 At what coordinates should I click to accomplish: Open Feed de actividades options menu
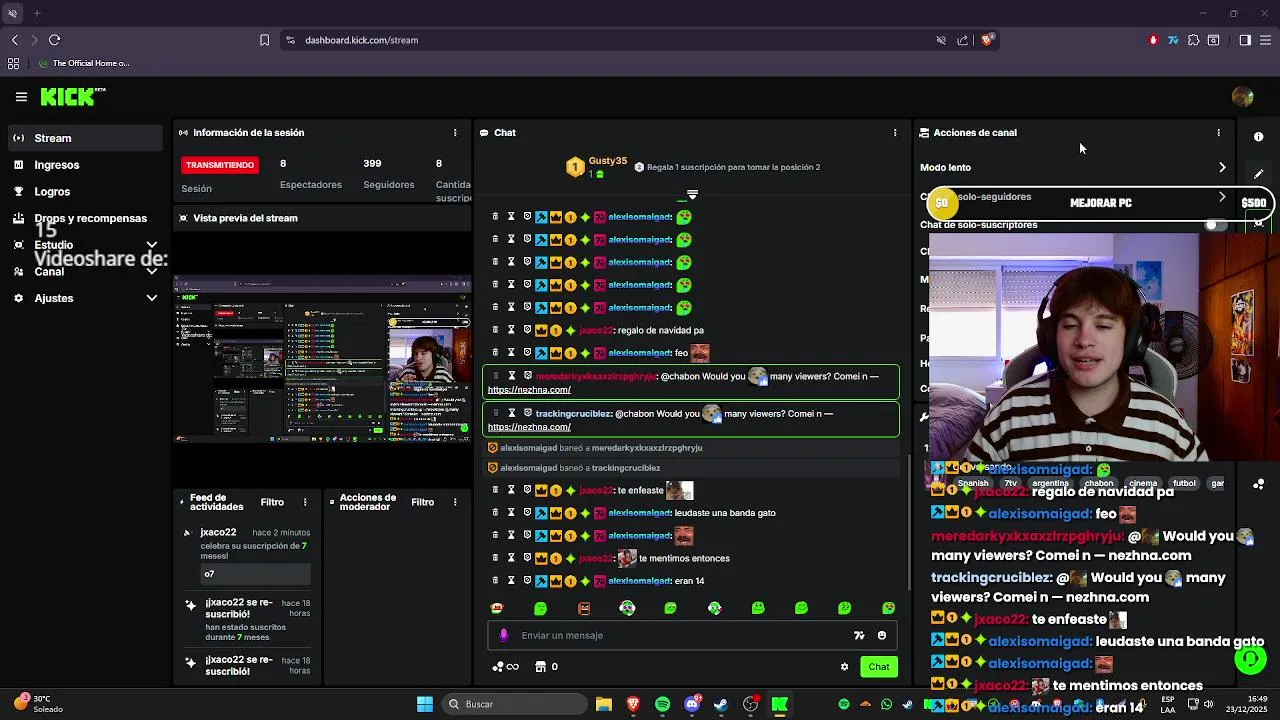point(305,502)
